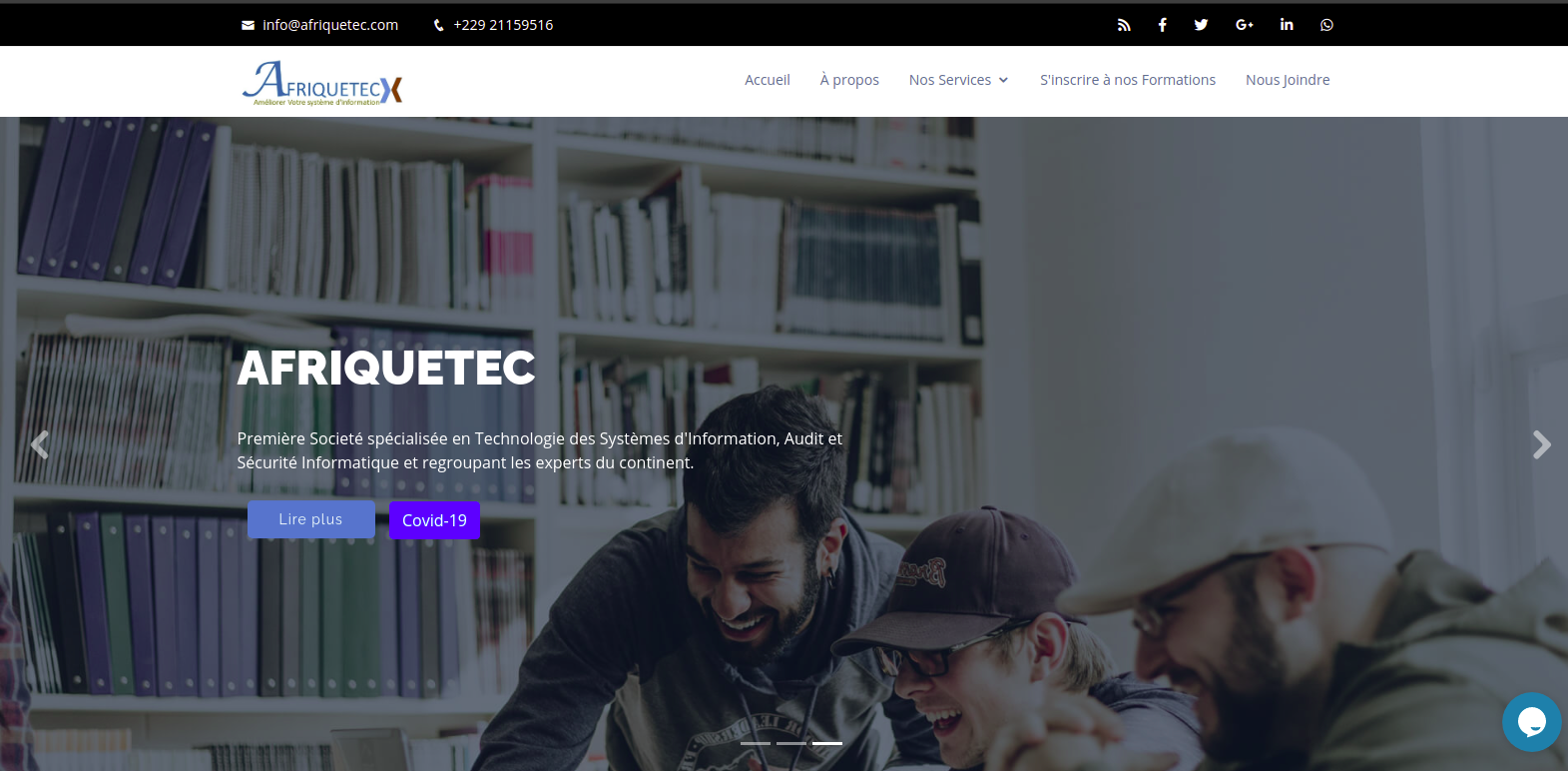
Task: Click the phone handset icon
Action: tap(439, 25)
